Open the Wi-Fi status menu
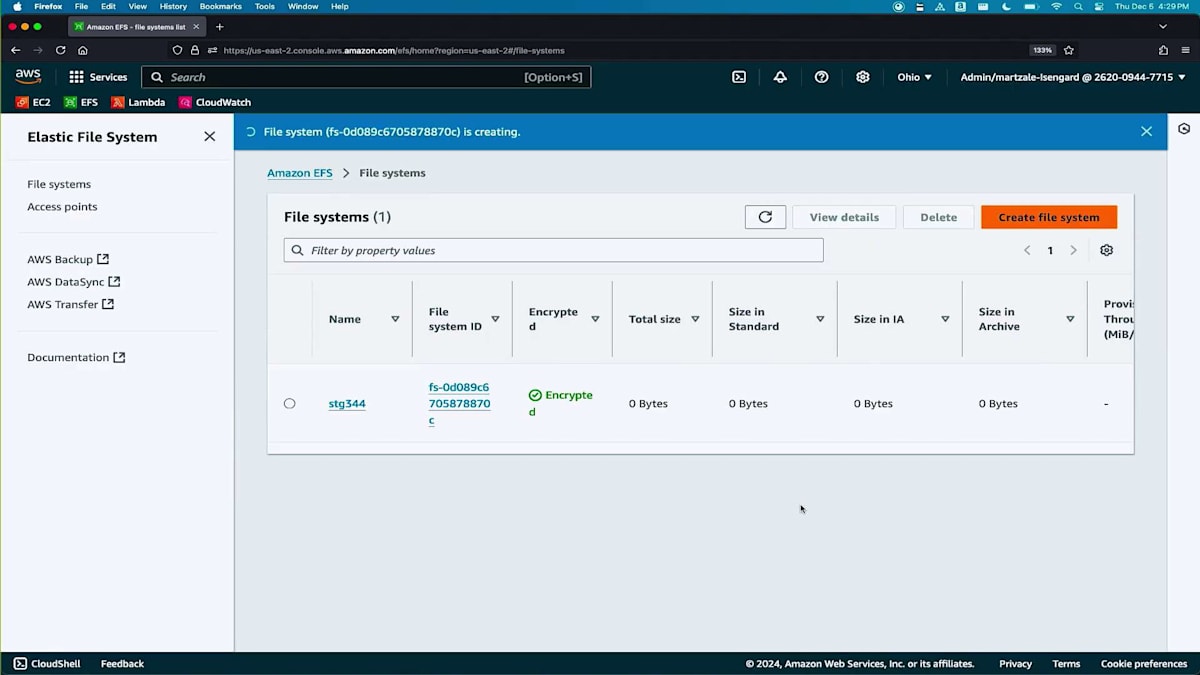Image resolution: width=1200 pixels, height=675 pixels. [1056, 6]
